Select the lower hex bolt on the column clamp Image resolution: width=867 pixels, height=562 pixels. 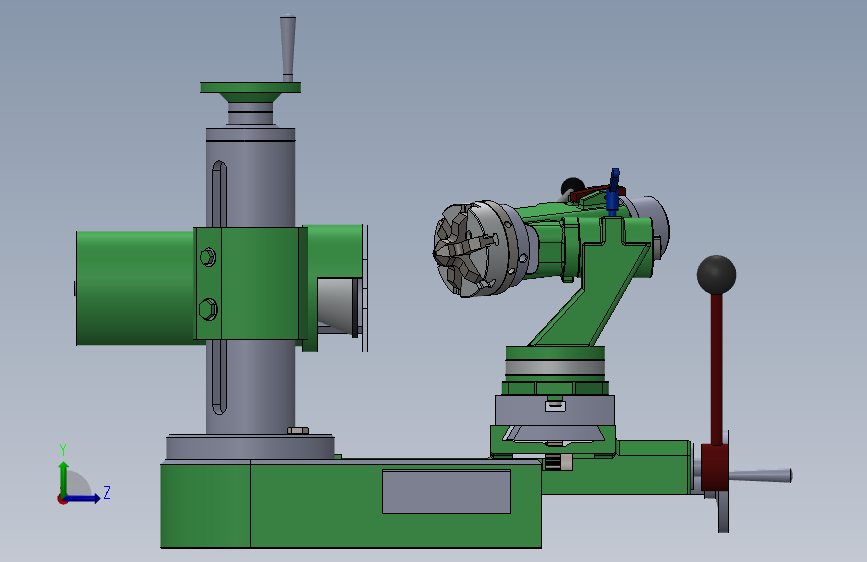(x=208, y=309)
